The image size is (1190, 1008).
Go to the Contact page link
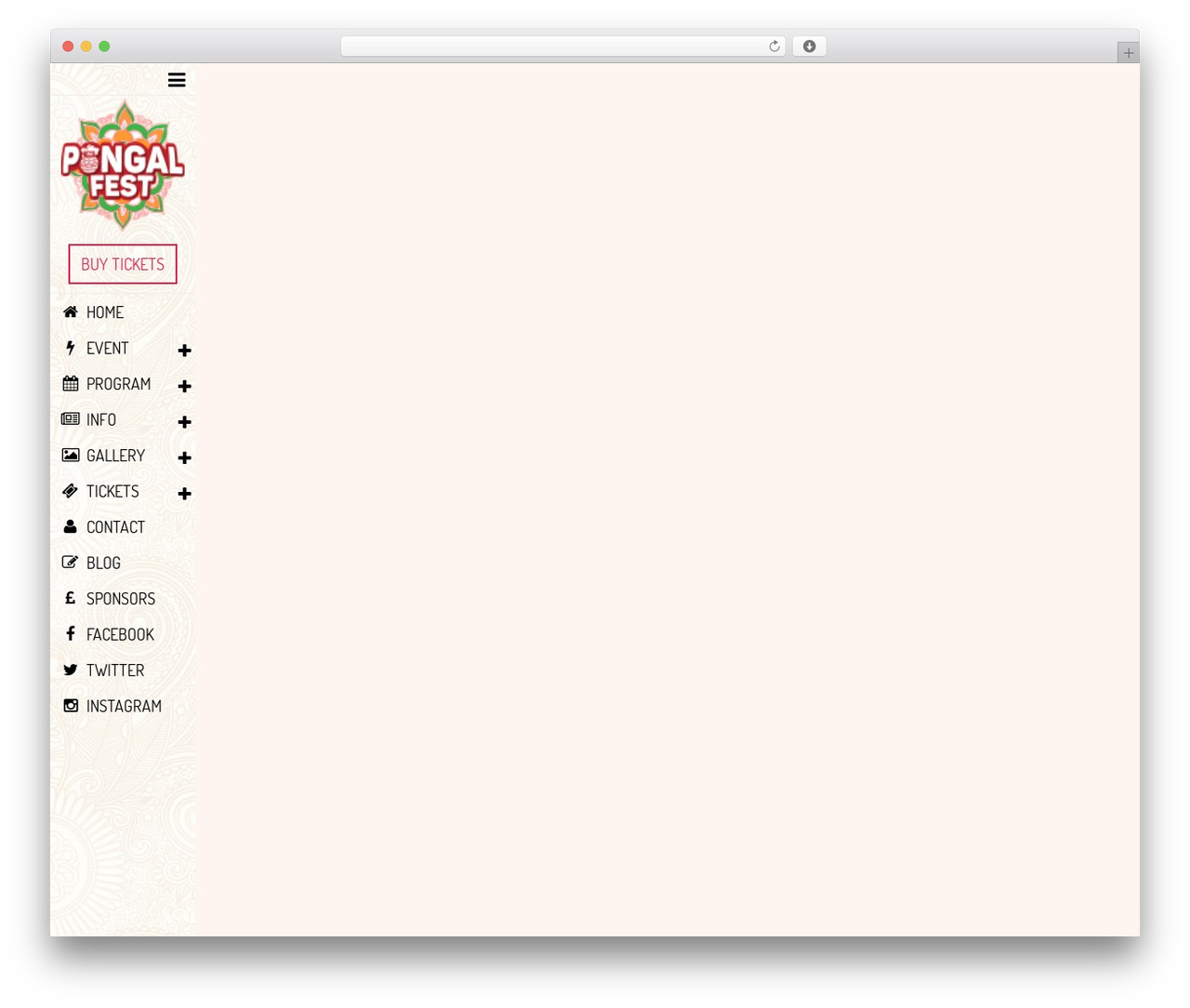pyautogui.click(x=115, y=527)
